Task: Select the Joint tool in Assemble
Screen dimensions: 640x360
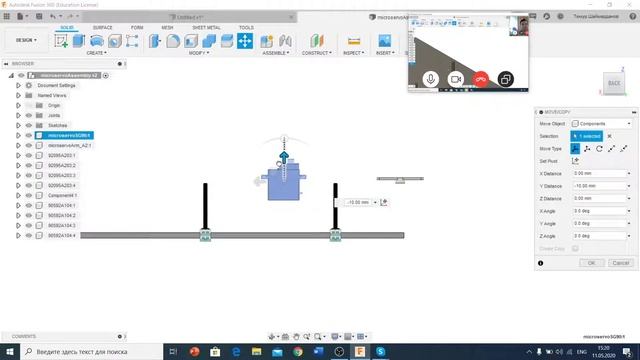Action: 285,41
